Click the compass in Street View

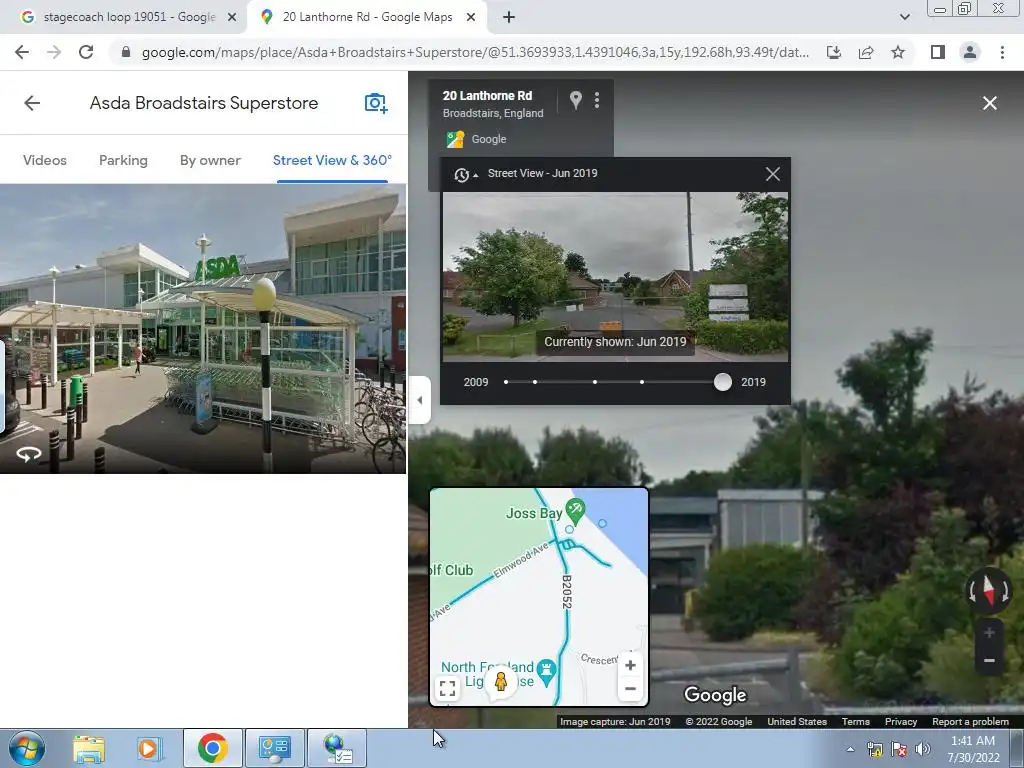(989, 590)
